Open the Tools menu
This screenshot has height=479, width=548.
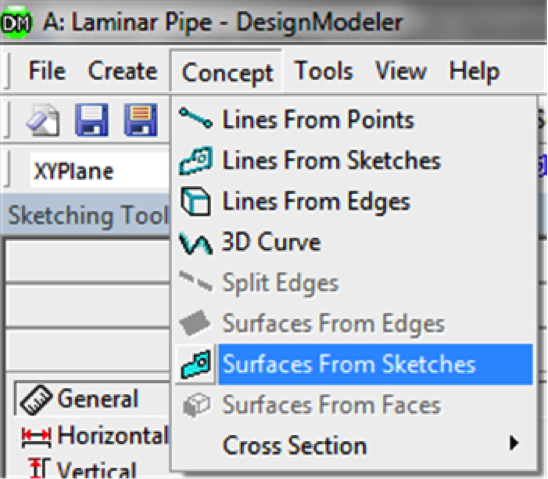(324, 71)
